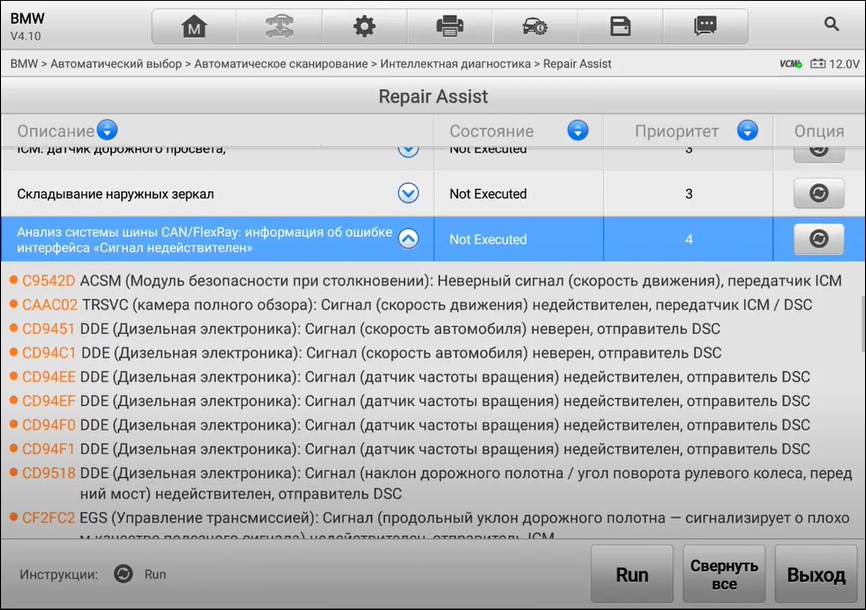
Task: Open the message feedback icon
Action: pyautogui.click(x=705, y=26)
